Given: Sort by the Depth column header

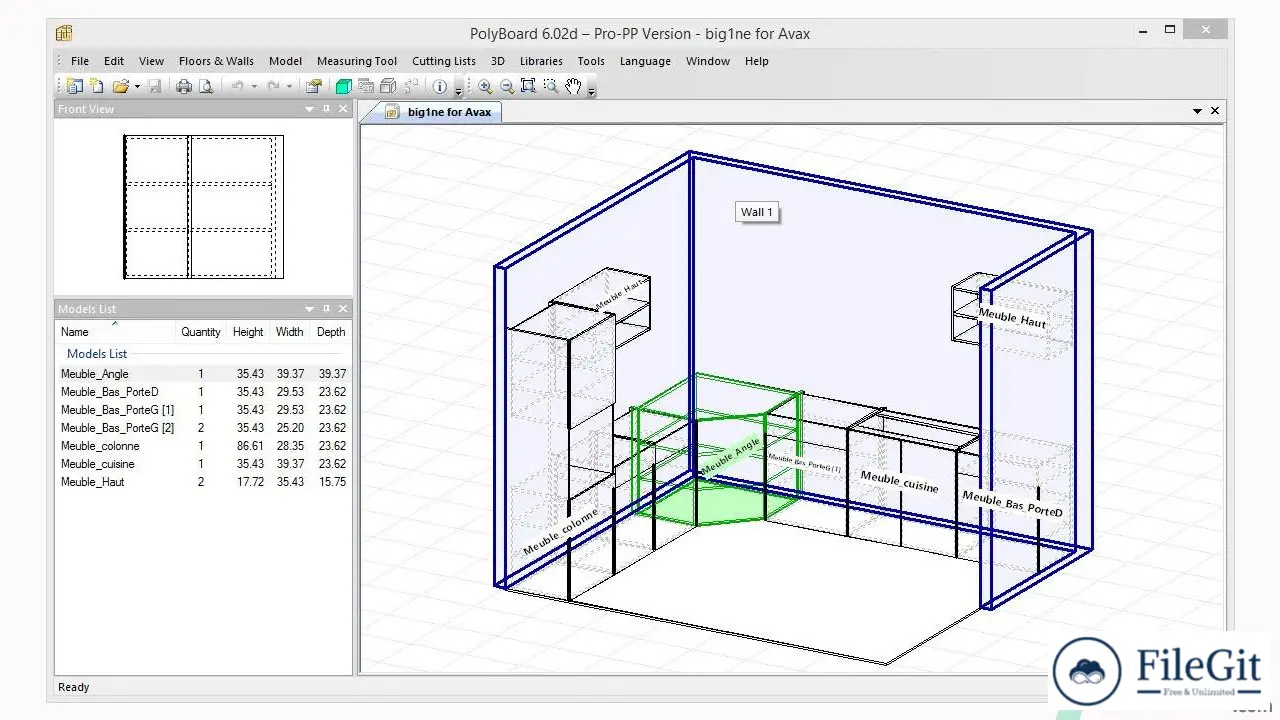Looking at the screenshot, I should [331, 332].
